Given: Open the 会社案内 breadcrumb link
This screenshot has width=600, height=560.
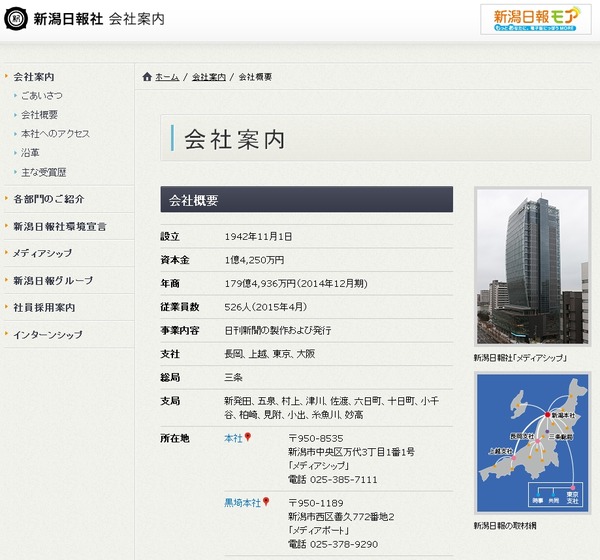Looking at the screenshot, I should tap(209, 77).
